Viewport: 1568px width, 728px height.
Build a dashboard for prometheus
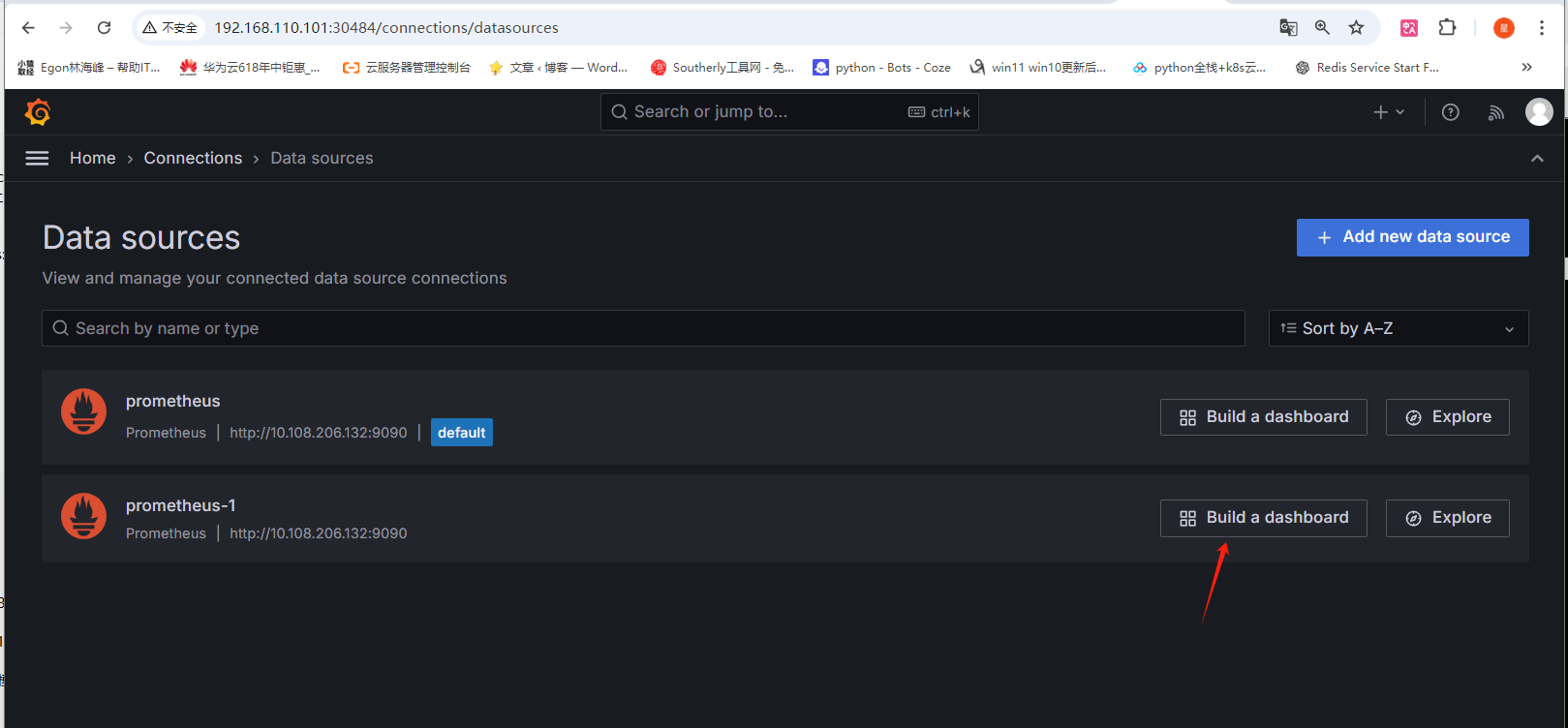(x=1264, y=417)
